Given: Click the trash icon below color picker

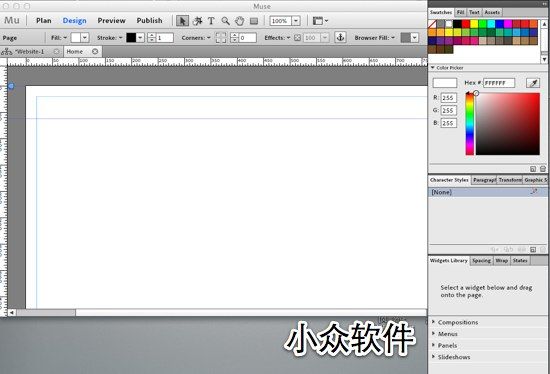Looking at the screenshot, I should click(x=543, y=169).
